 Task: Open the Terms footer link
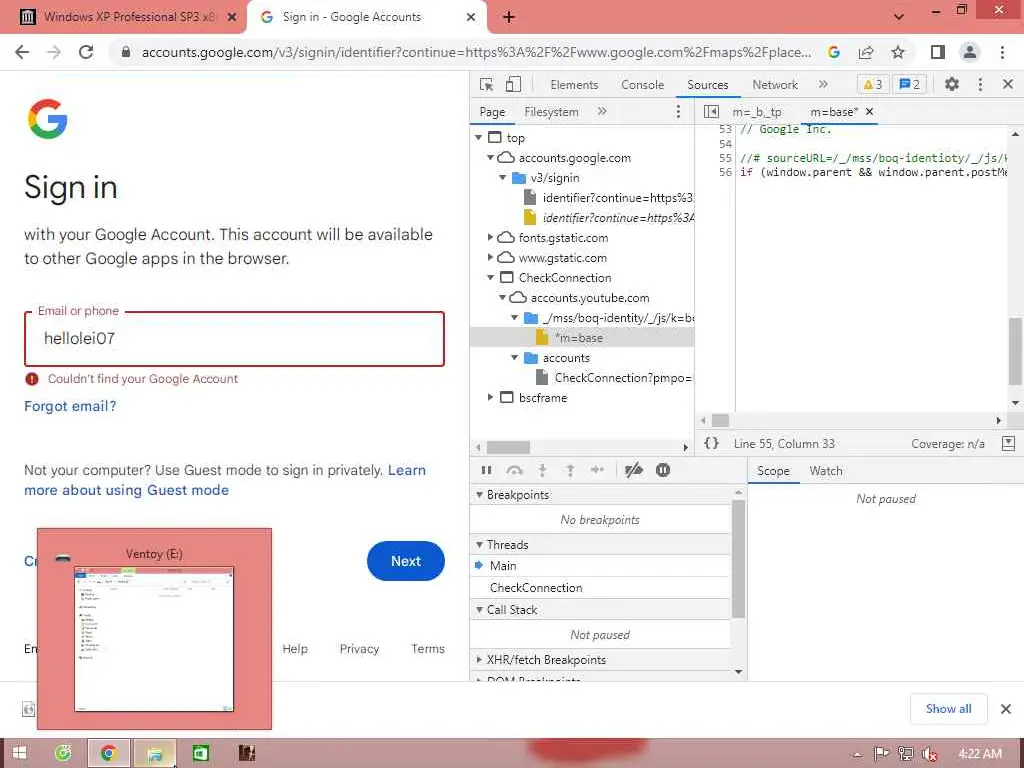[x=428, y=648]
